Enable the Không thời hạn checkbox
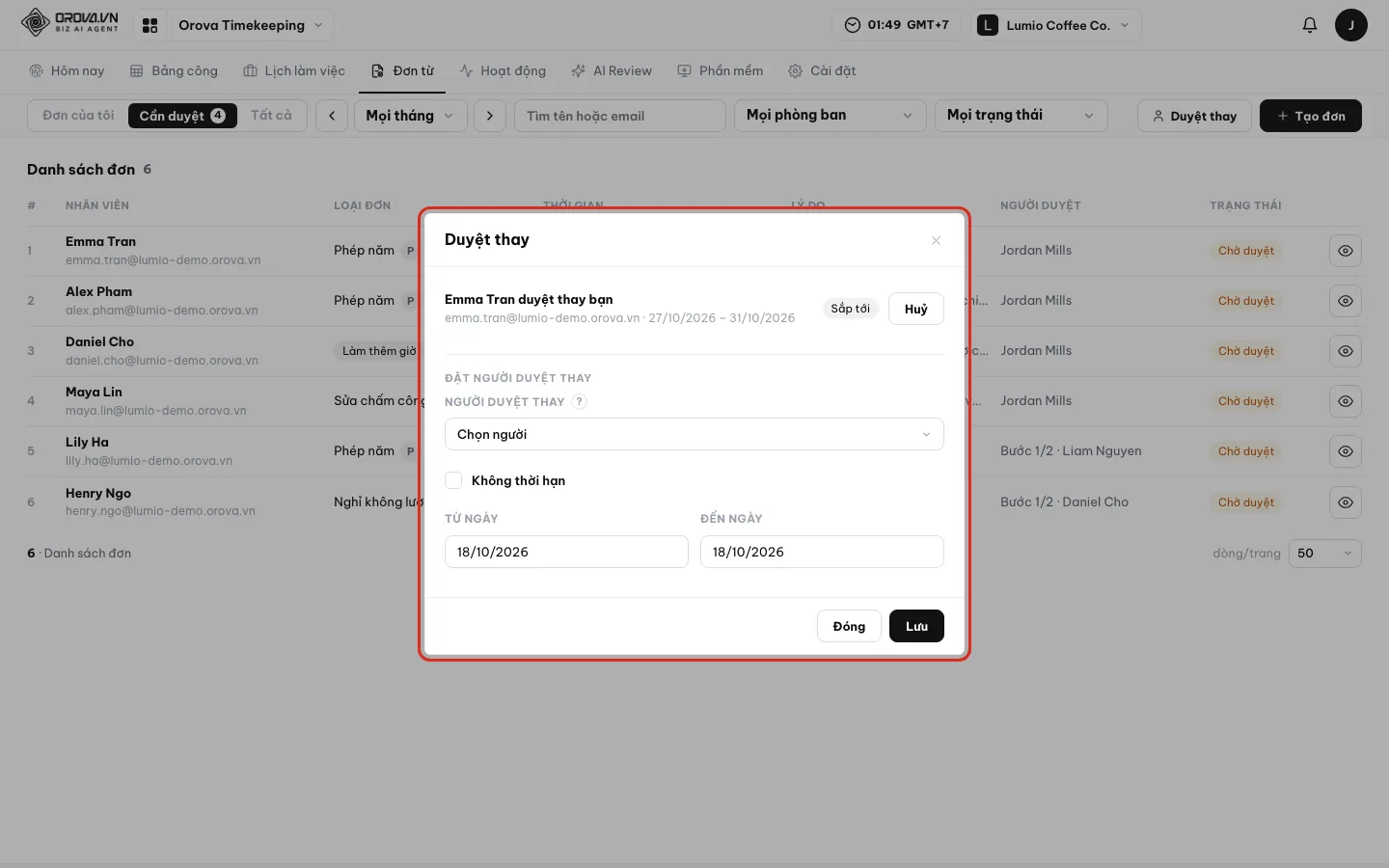 pos(453,480)
